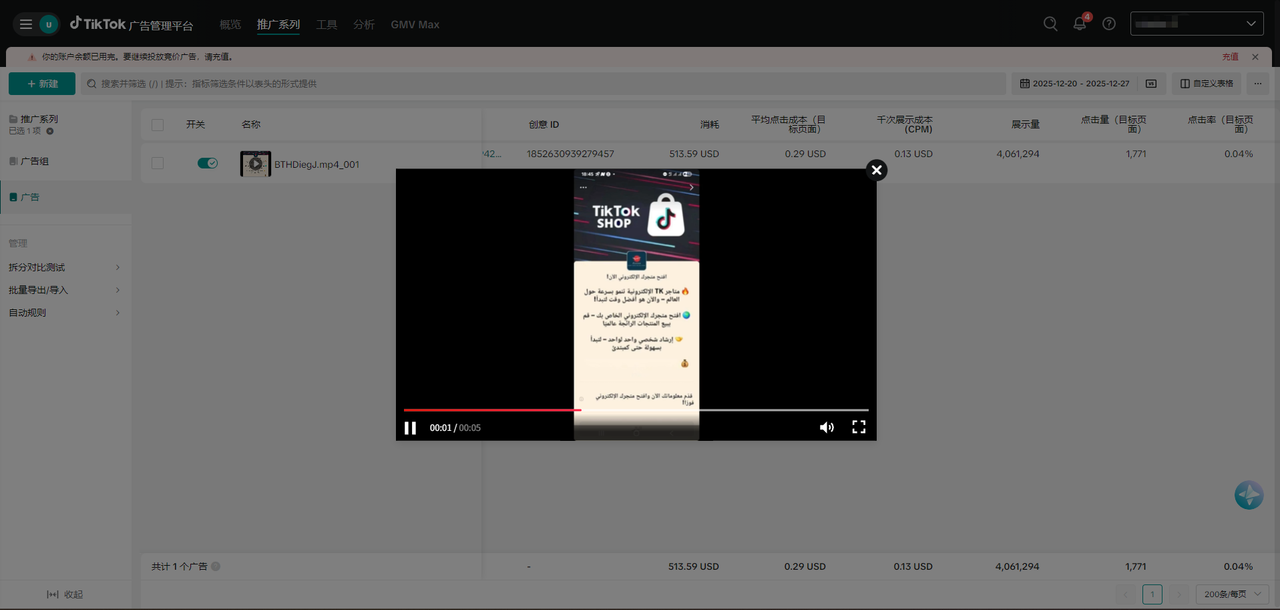Click the info icon beside 共计 1 个广告

215,567
